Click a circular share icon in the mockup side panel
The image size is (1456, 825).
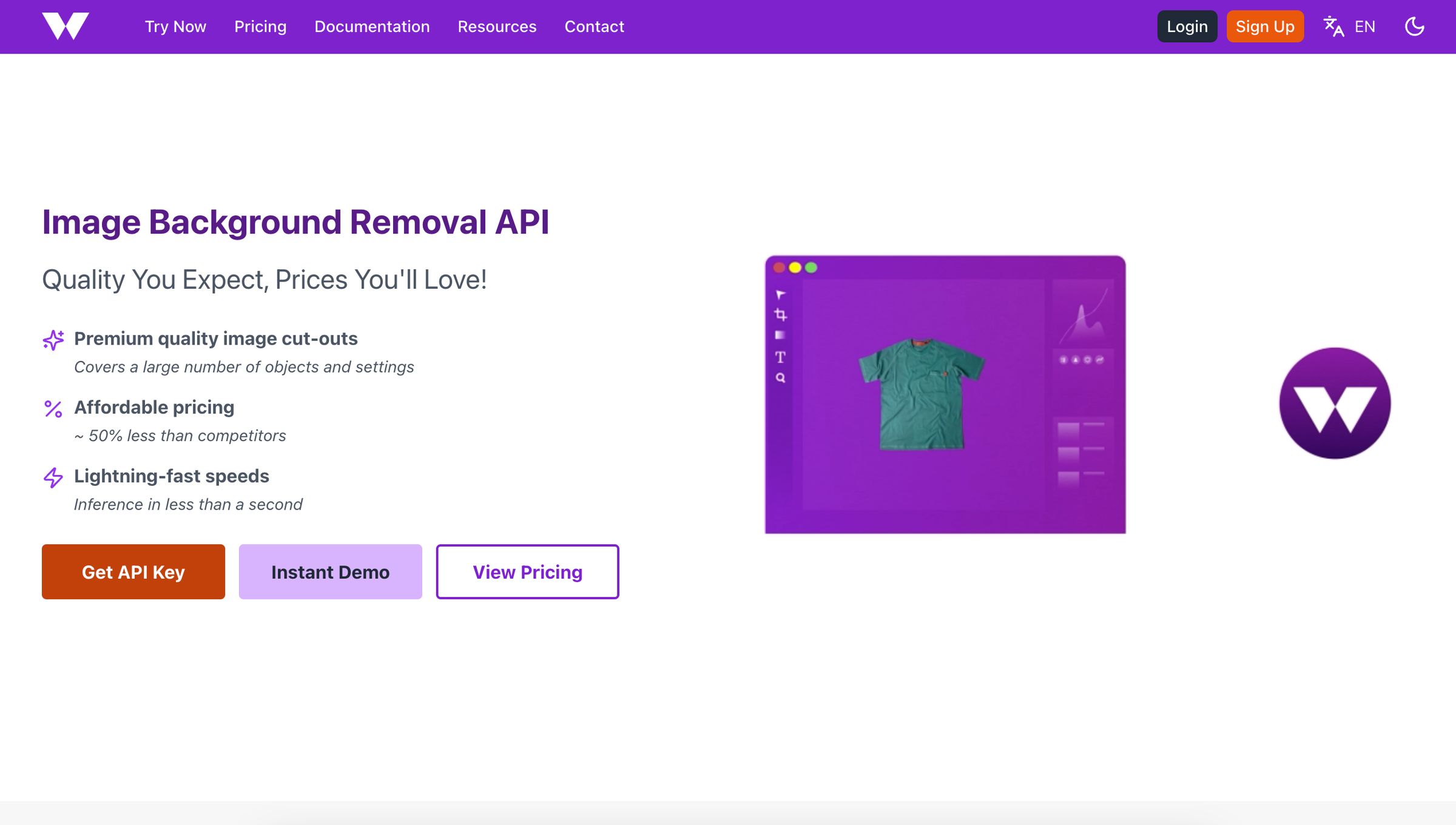(1100, 359)
